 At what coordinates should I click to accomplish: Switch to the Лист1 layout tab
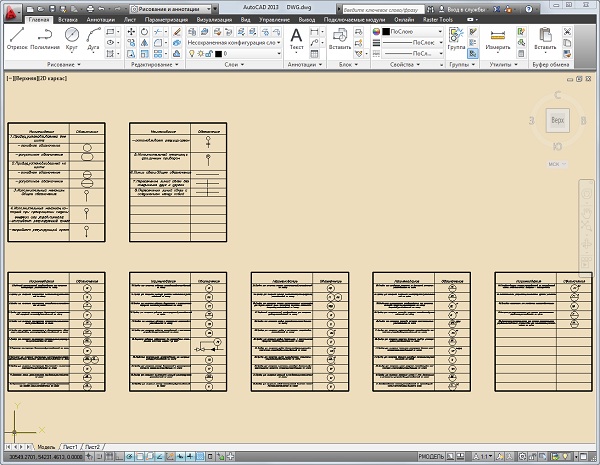(x=70, y=446)
